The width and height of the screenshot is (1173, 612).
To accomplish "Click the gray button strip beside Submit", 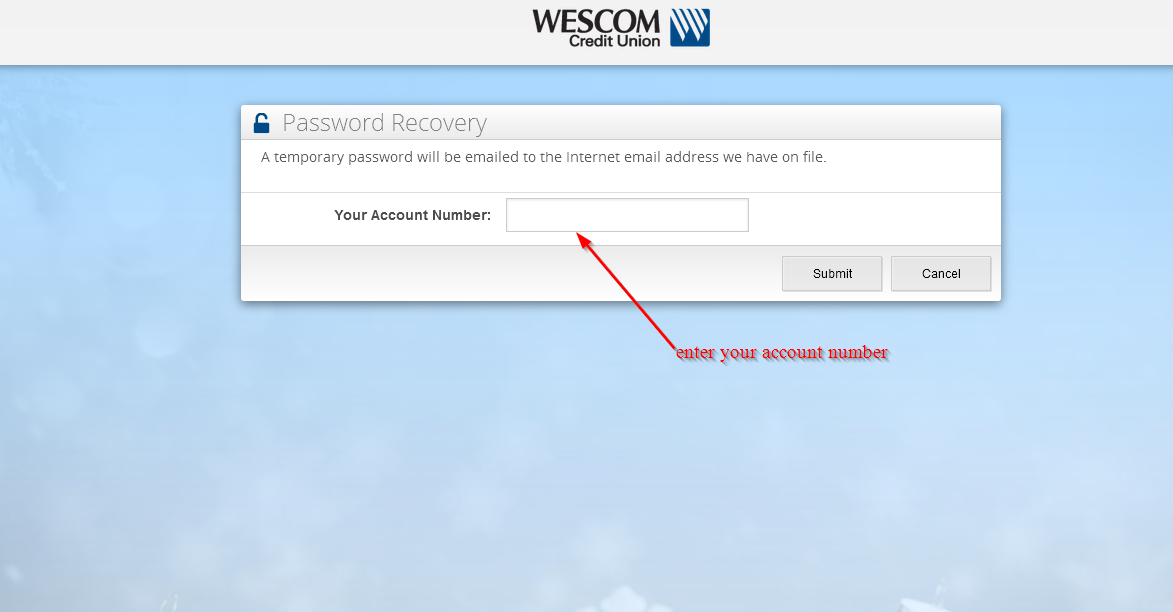I will pos(509,274).
